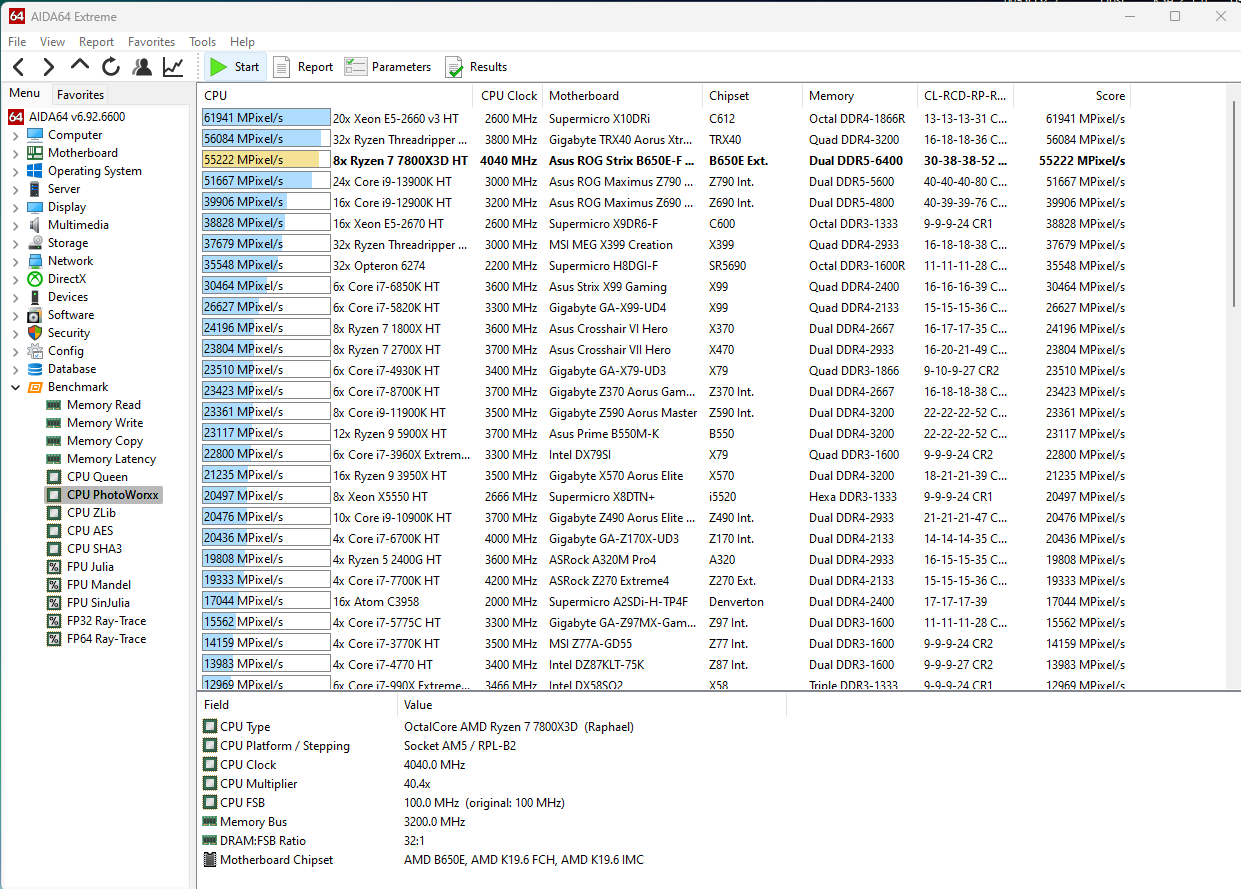Switch to the Menu tab
This screenshot has width=1241, height=889.
tap(25, 94)
